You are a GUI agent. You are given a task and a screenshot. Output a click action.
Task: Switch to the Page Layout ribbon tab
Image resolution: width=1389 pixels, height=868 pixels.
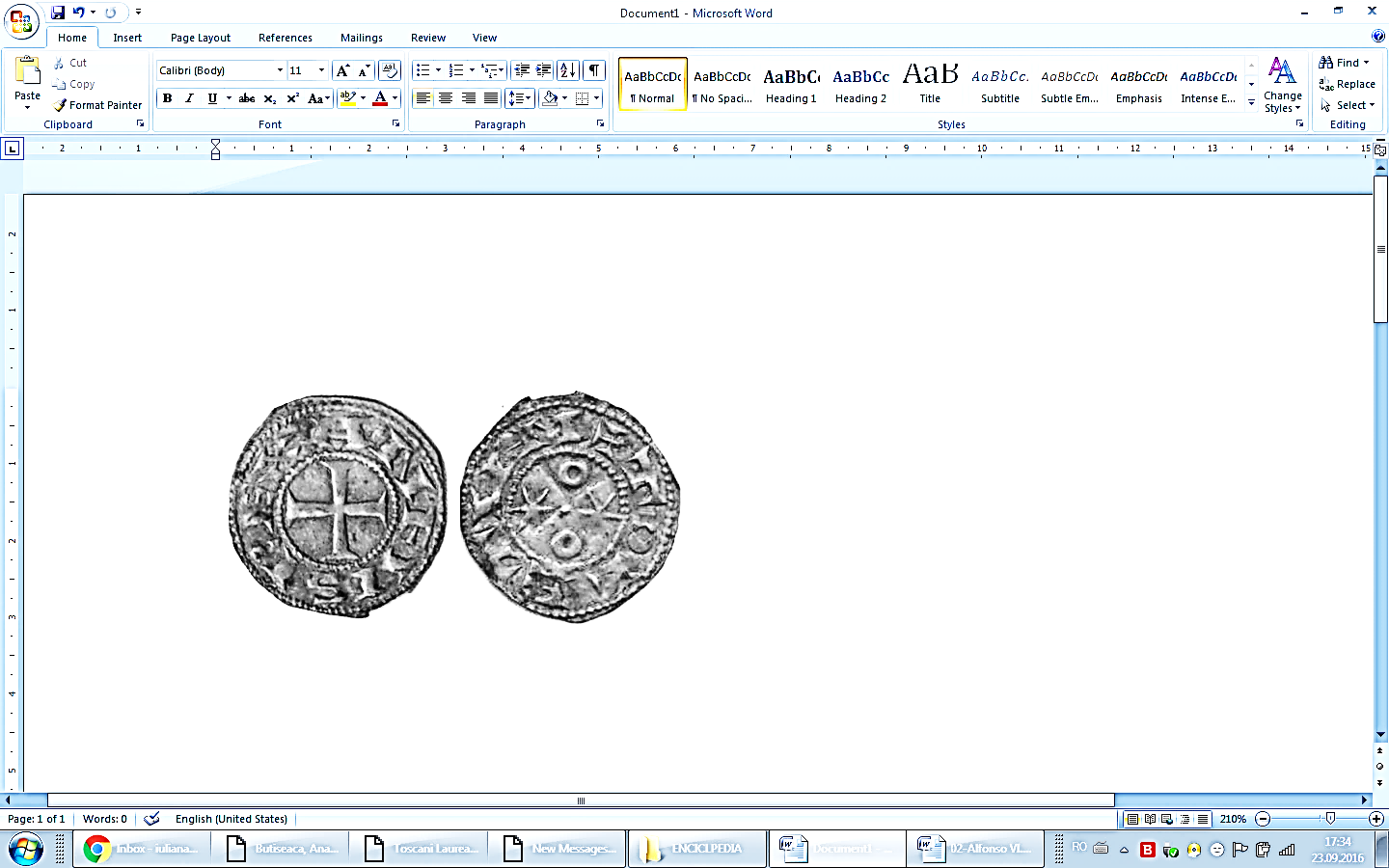(200, 38)
